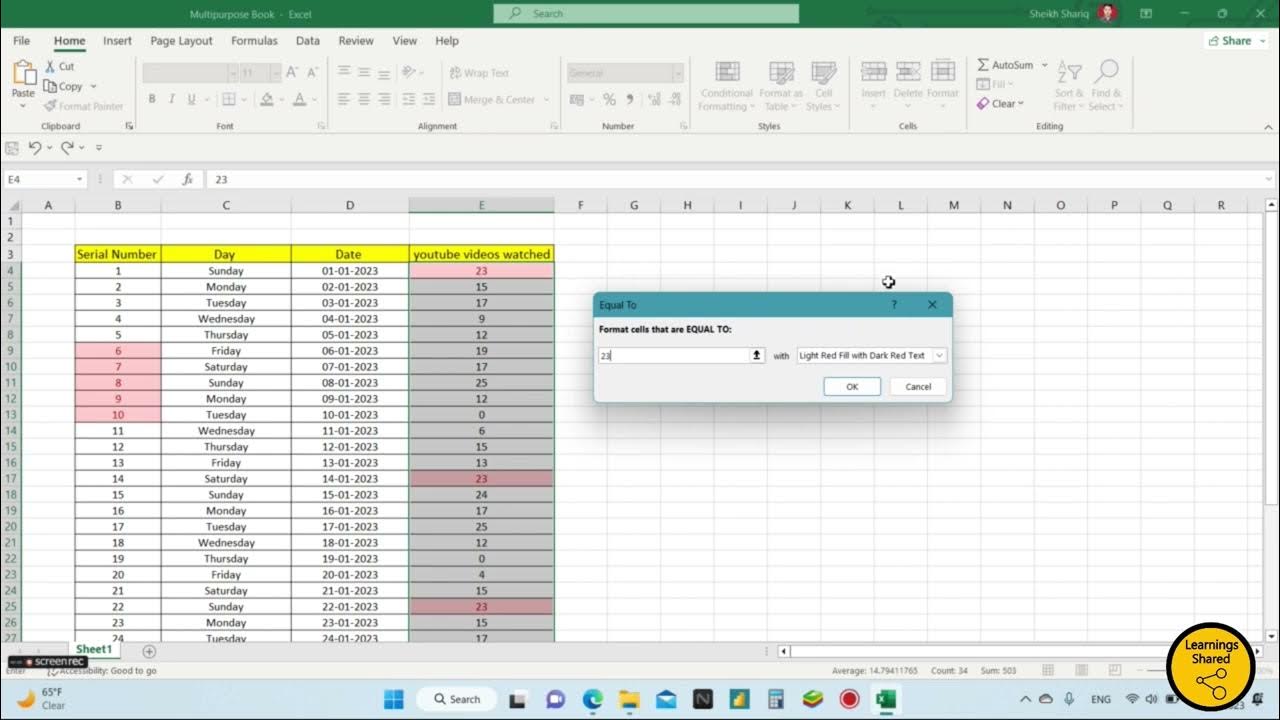This screenshot has width=1280, height=720.
Task: Click the Search box in title bar
Action: pos(646,13)
